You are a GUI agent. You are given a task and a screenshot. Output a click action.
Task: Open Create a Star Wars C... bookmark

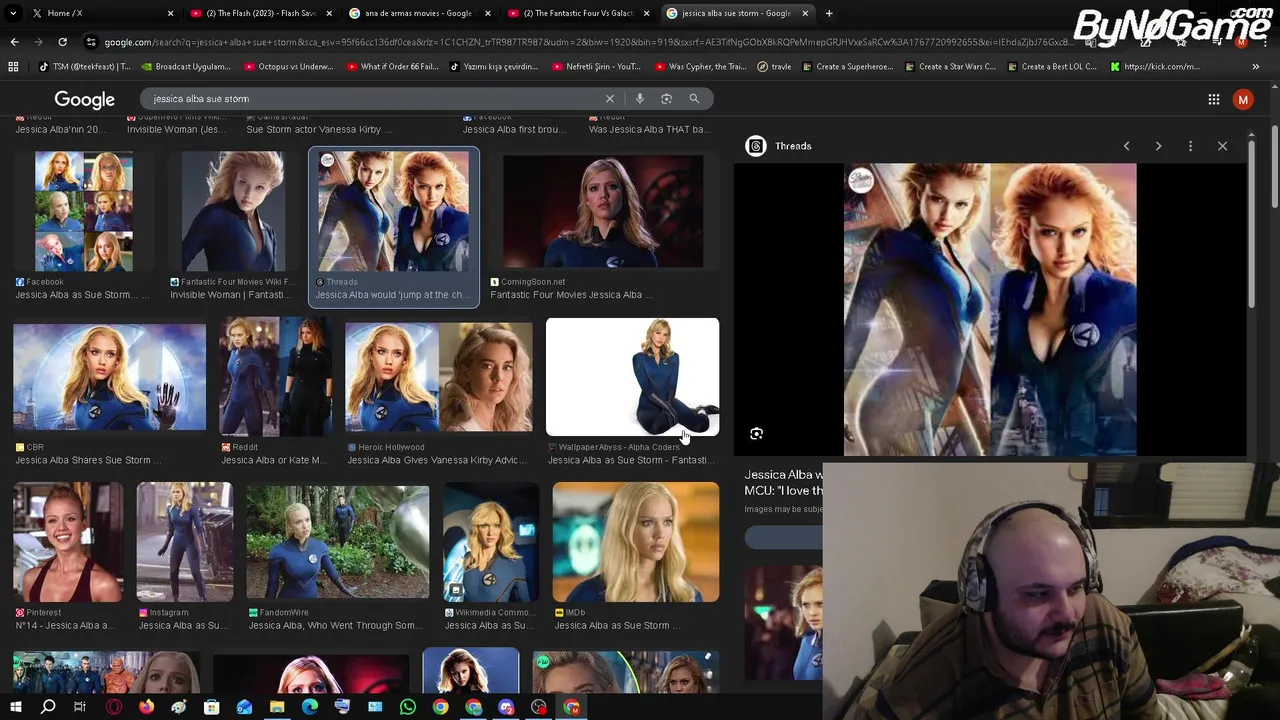(951, 67)
